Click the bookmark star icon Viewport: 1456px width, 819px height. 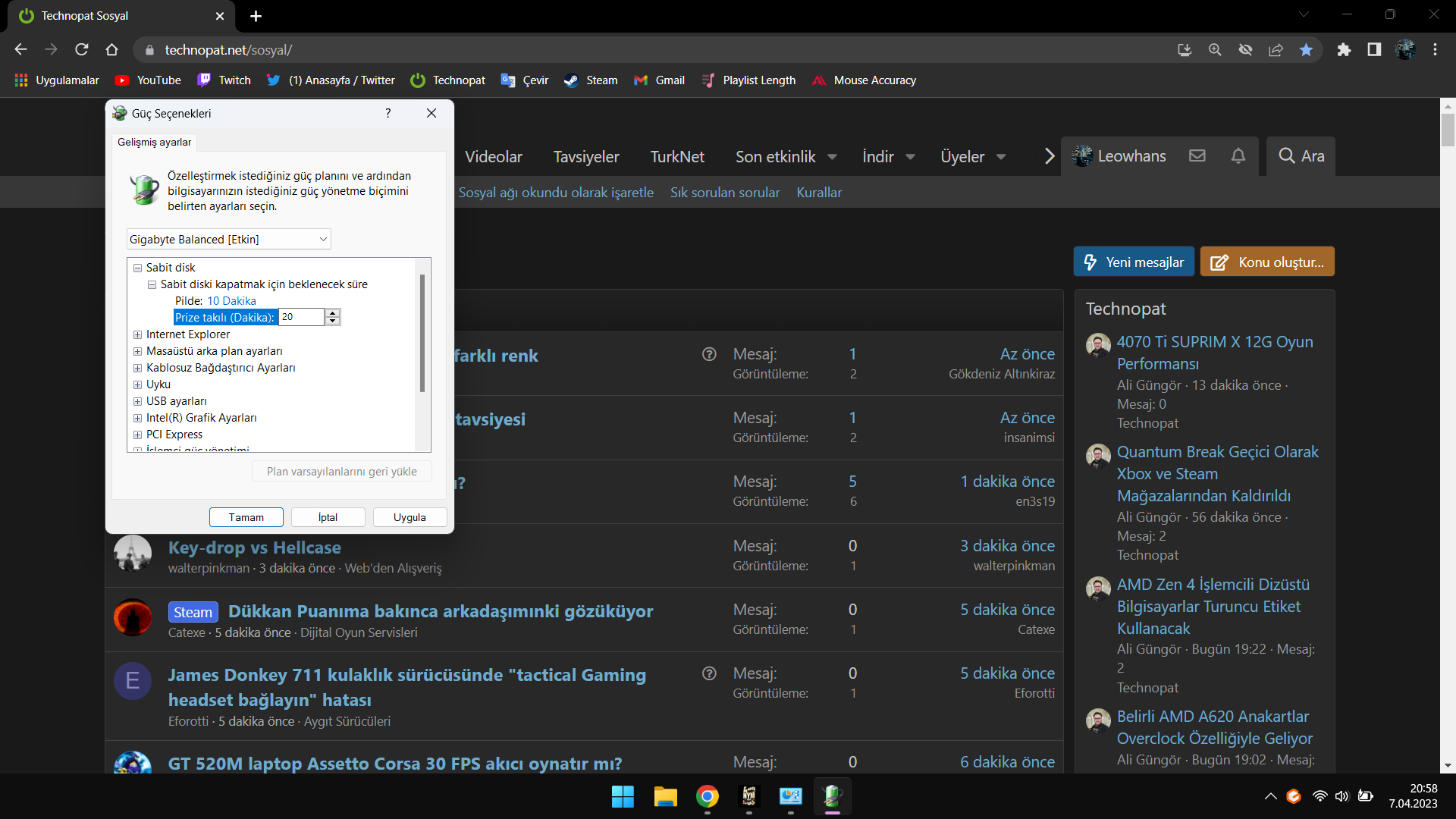(x=1306, y=50)
